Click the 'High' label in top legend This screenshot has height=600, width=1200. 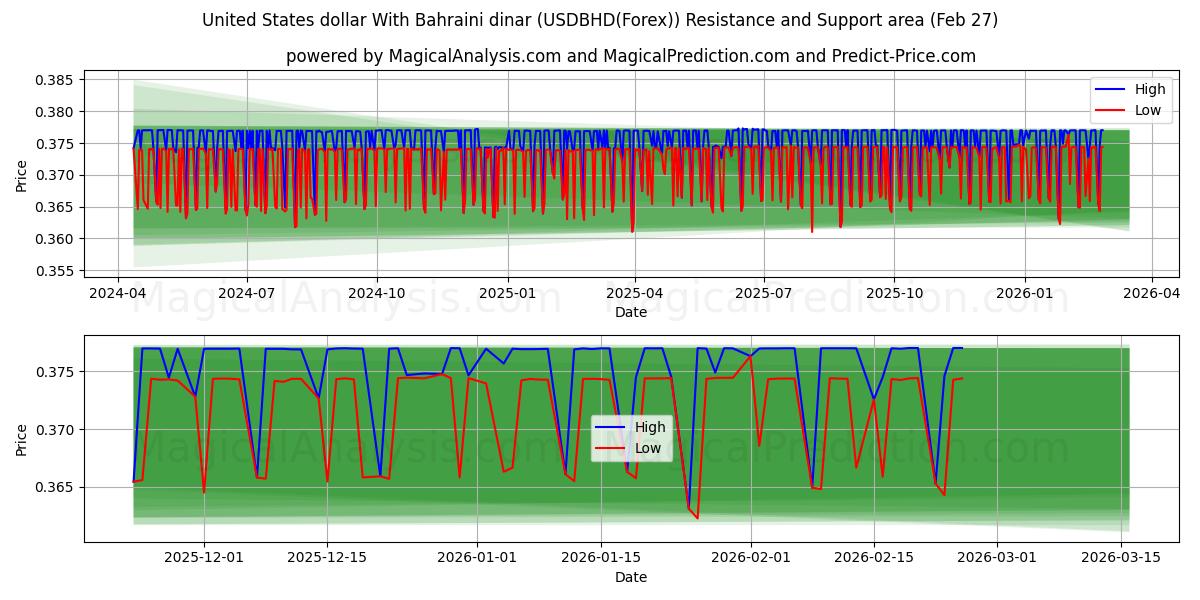pos(1150,89)
